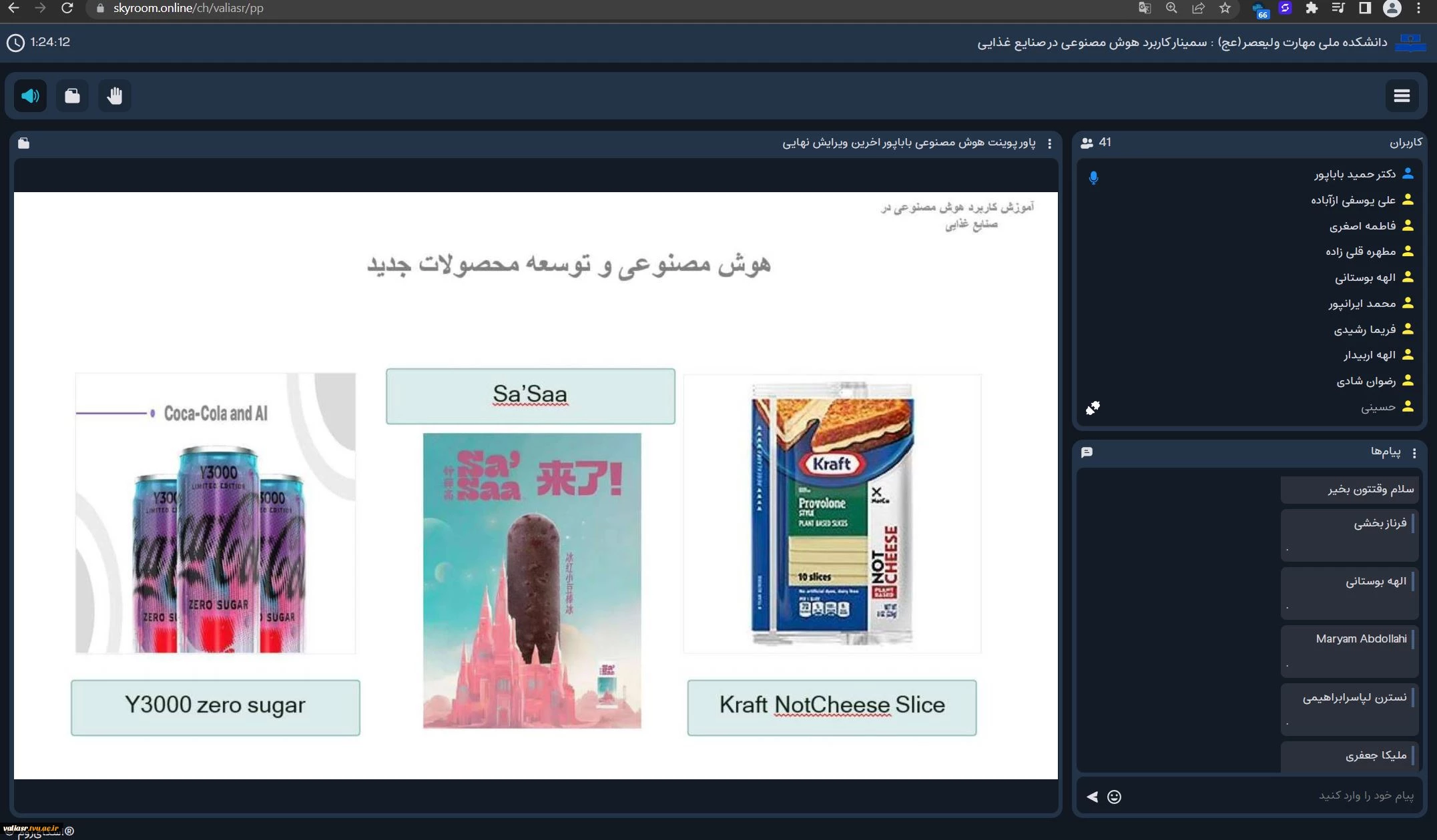
Task: Click the users count icon showing 41
Action: point(1087,143)
